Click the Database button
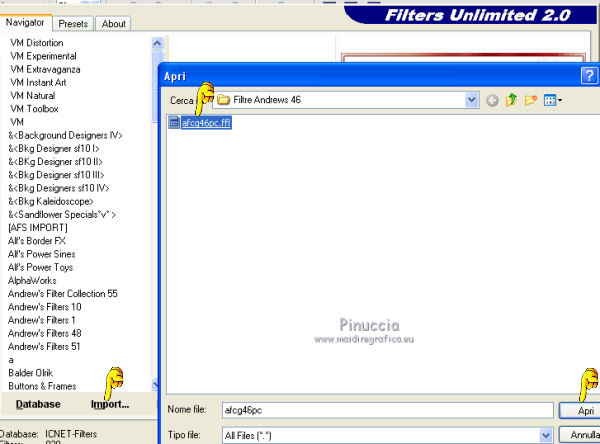600x444 pixels. click(38, 404)
